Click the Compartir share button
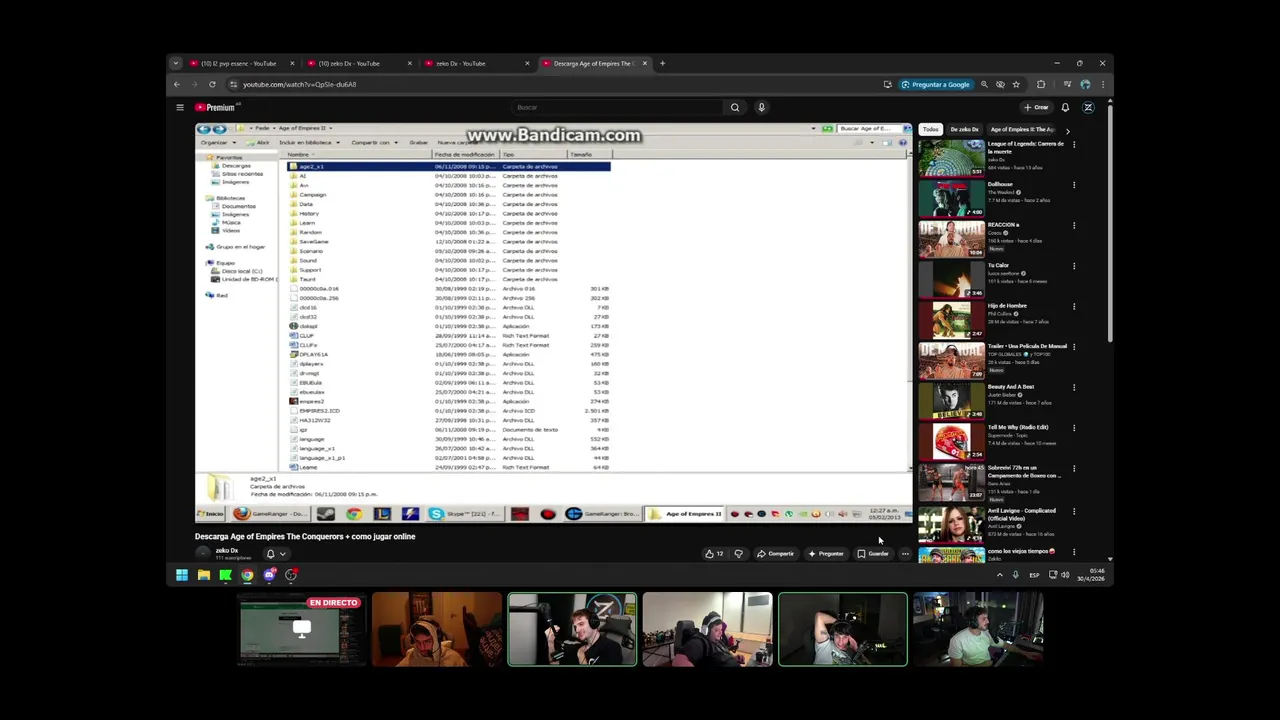The width and height of the screenshot is (1280, 720). pyautogui.click(x=775, y=553)
